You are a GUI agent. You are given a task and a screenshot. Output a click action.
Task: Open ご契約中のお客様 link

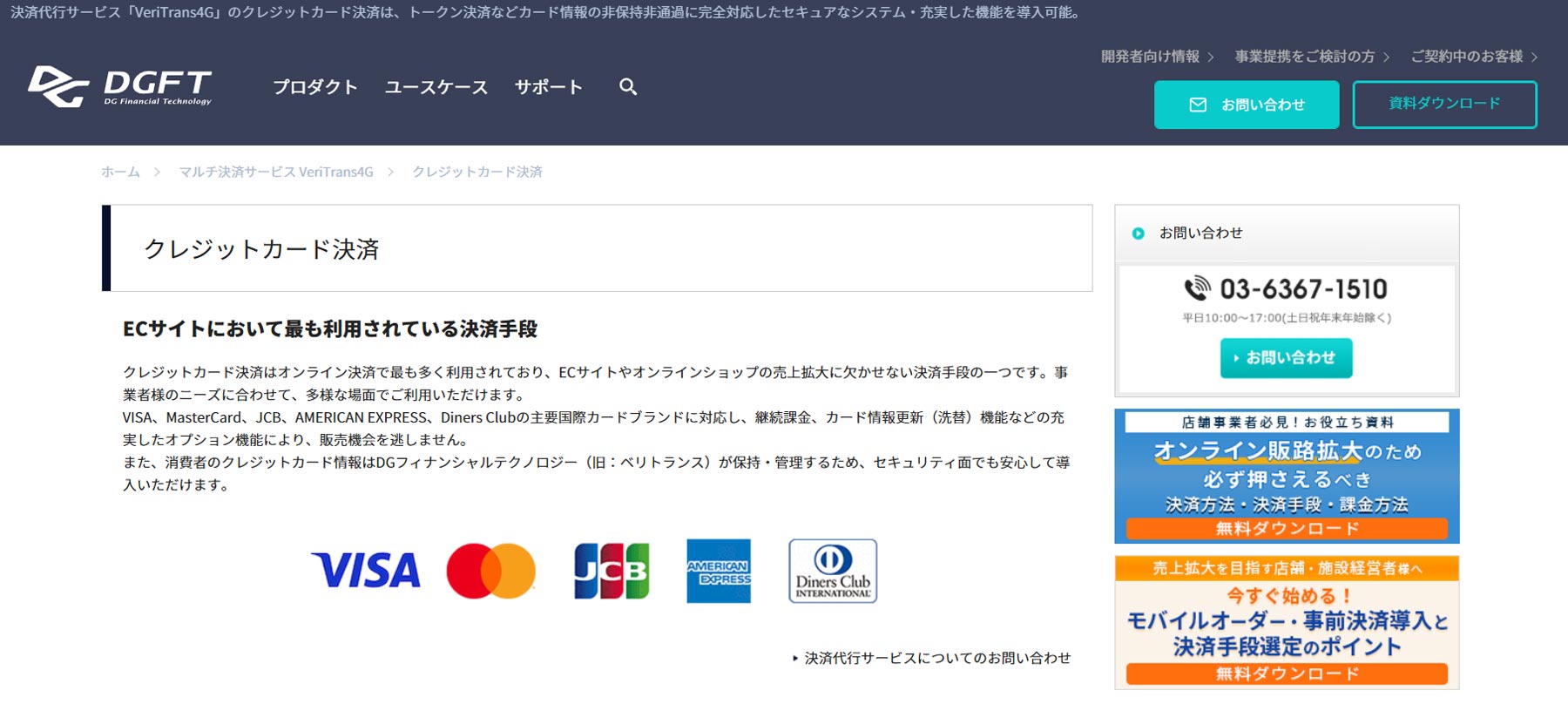click(x=1467, y=57)
